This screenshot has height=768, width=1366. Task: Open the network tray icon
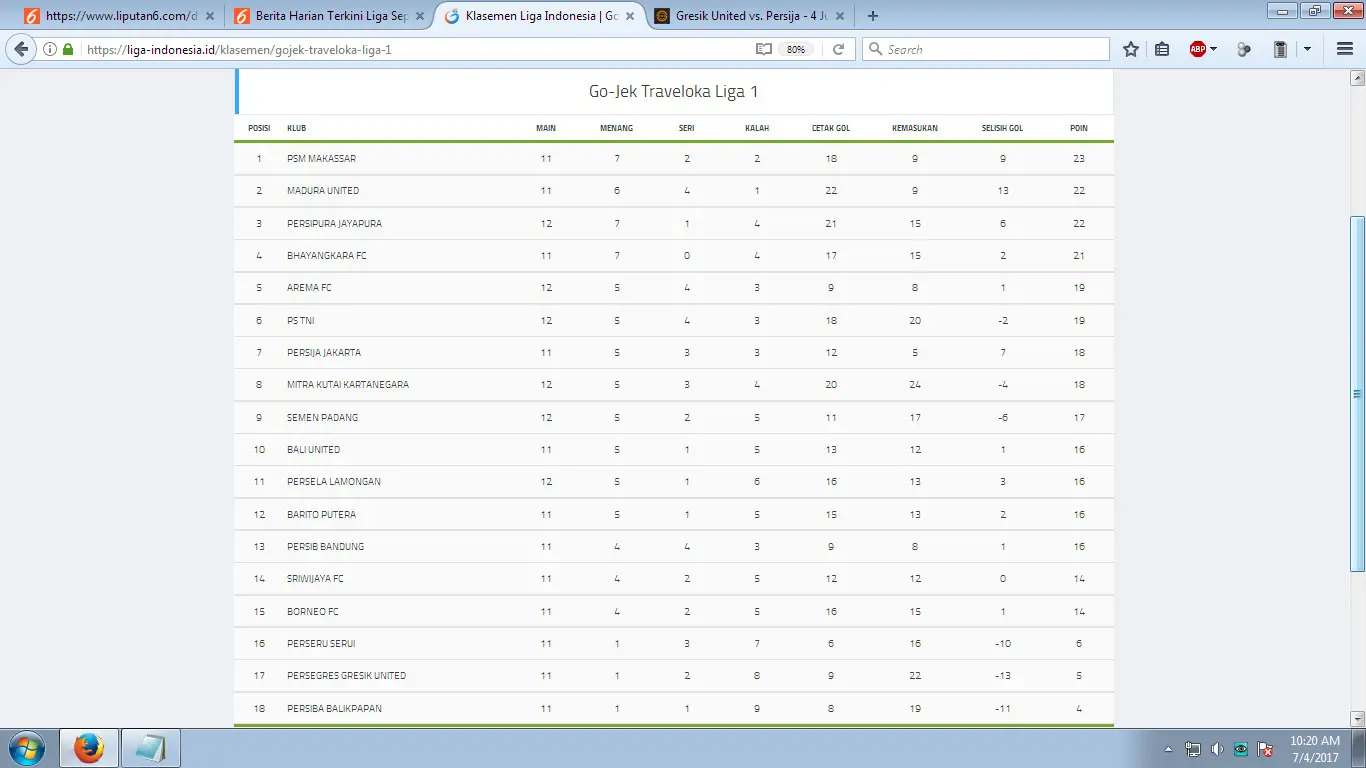click(x=1193, y=749)
